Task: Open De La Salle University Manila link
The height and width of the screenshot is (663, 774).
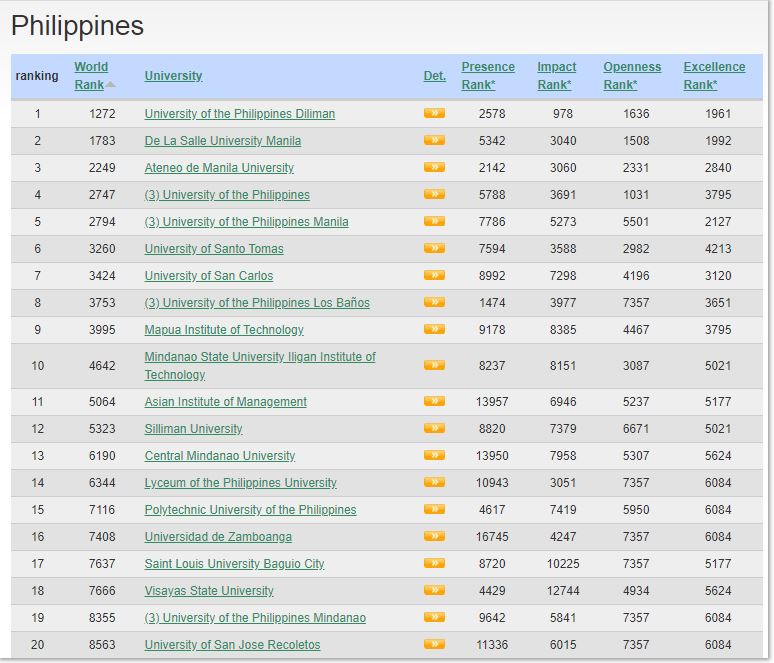Action: [x=223, y=141]
